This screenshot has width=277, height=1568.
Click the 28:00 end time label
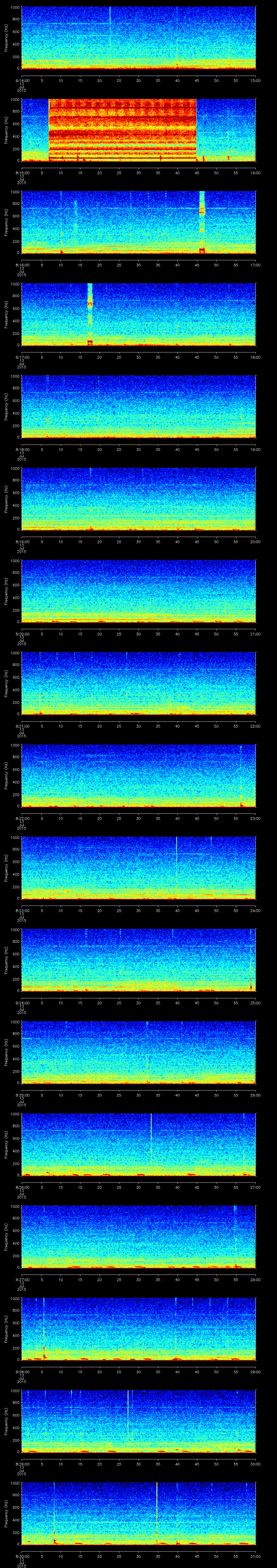click(256, 1279)
